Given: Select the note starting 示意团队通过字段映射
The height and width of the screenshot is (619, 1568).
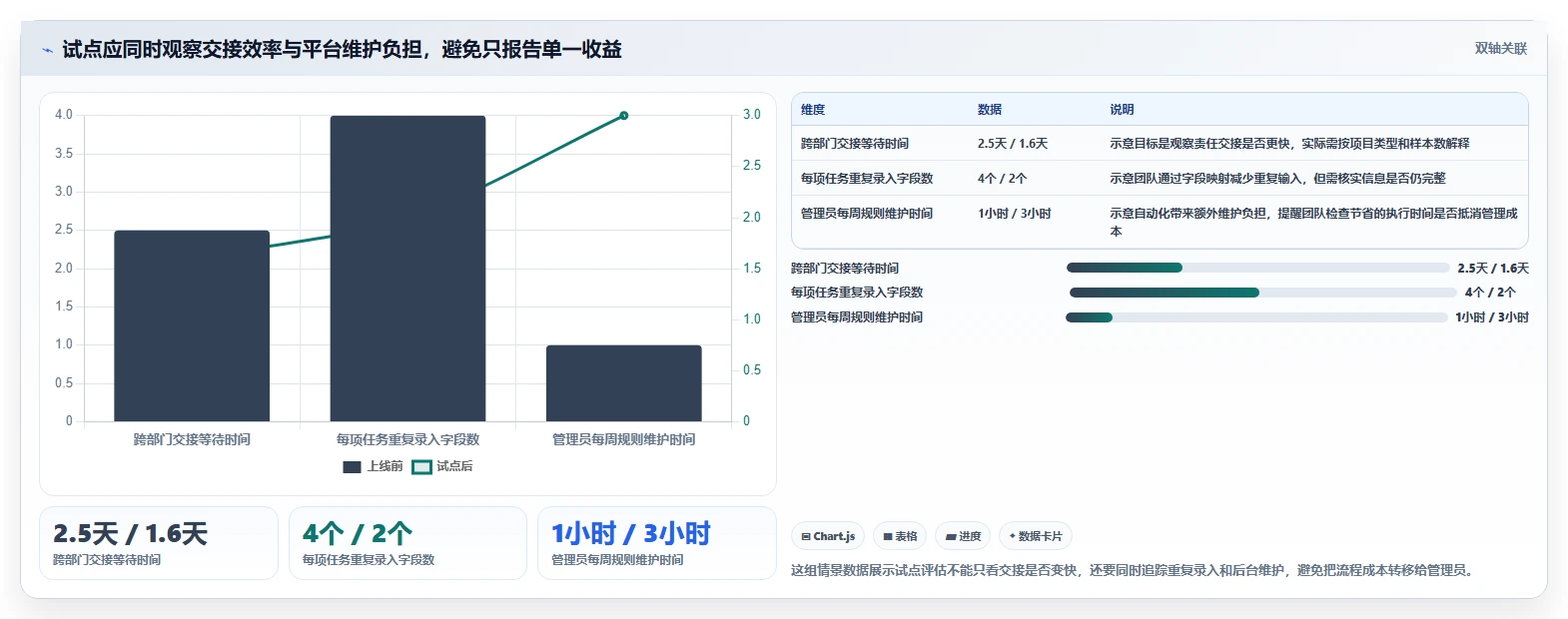Looking at the screenshot, I should coord(1277,179).
